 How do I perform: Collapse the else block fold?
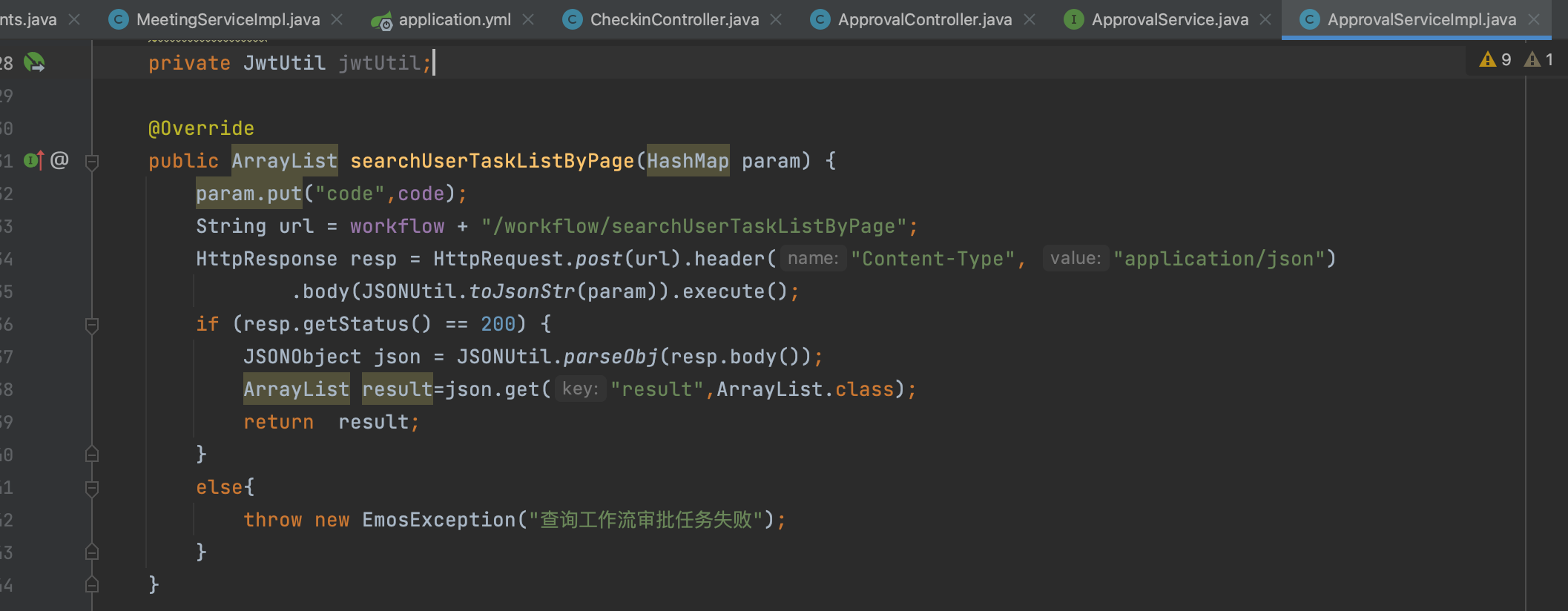click(x=92, y=488)
